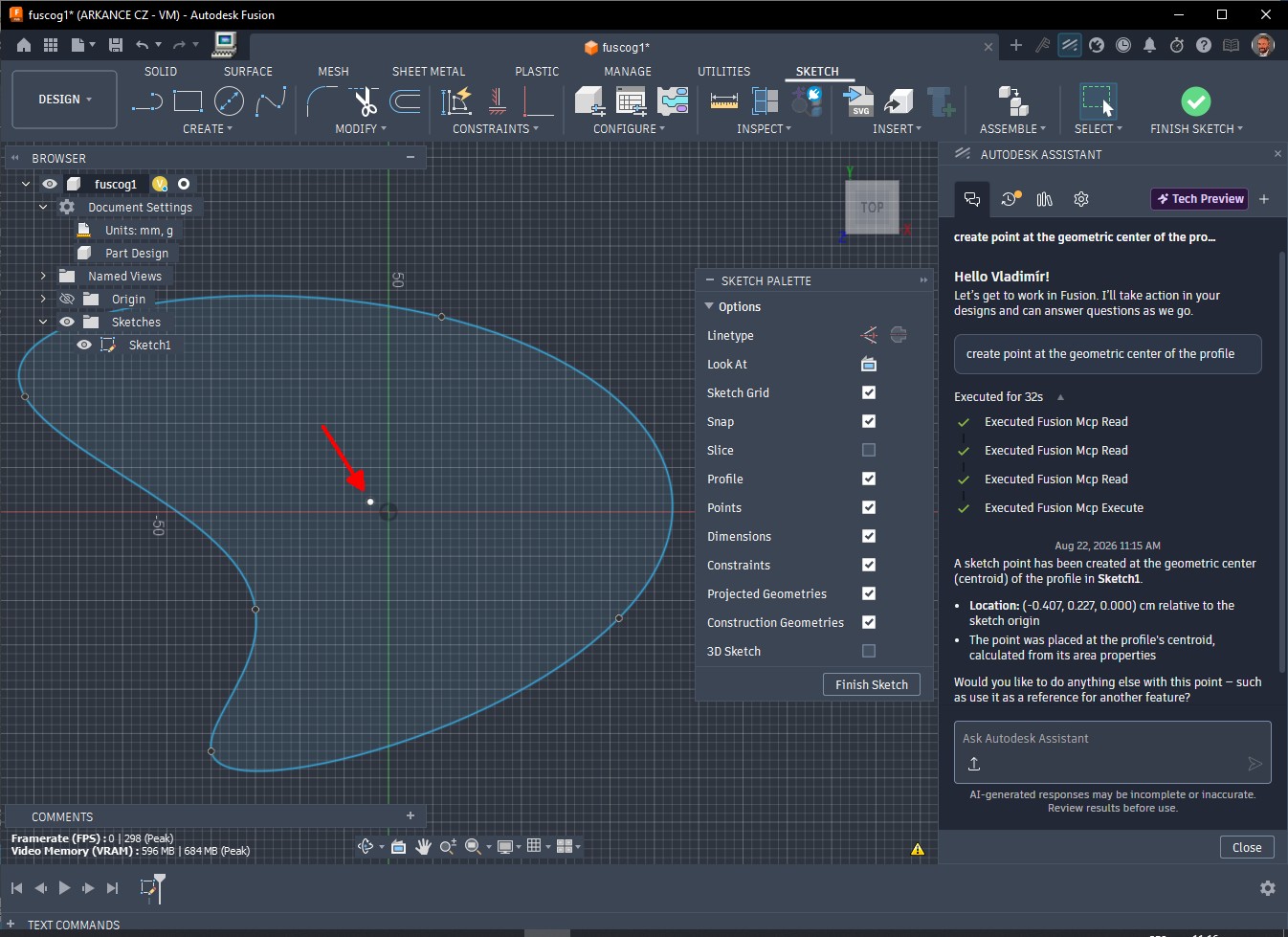This screenshot has height=937, width=1288.
Task: Toggle the Profile checkbox
Action: pos(869,479)
